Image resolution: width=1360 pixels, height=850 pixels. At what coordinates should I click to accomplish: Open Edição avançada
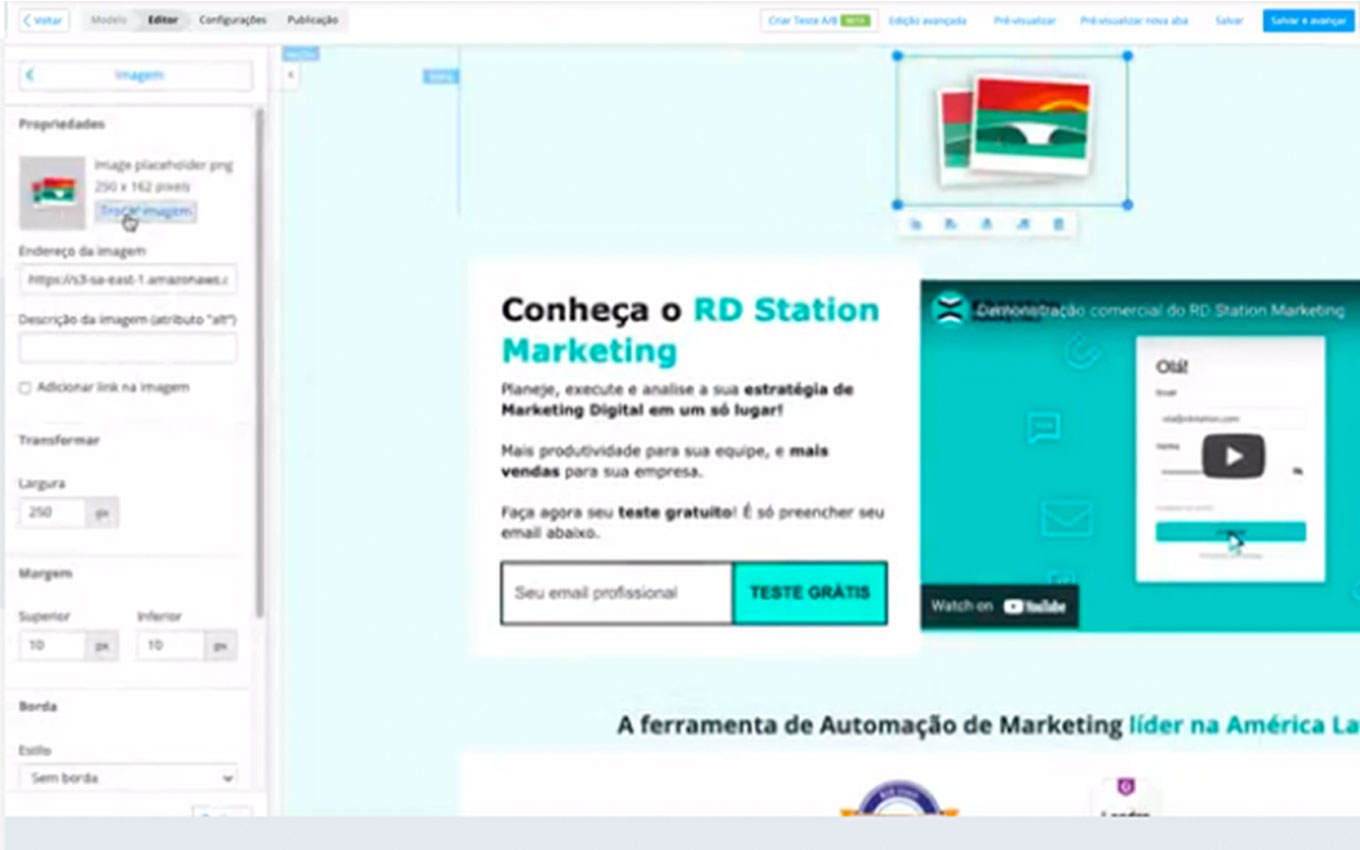click(x=927, y=20)
